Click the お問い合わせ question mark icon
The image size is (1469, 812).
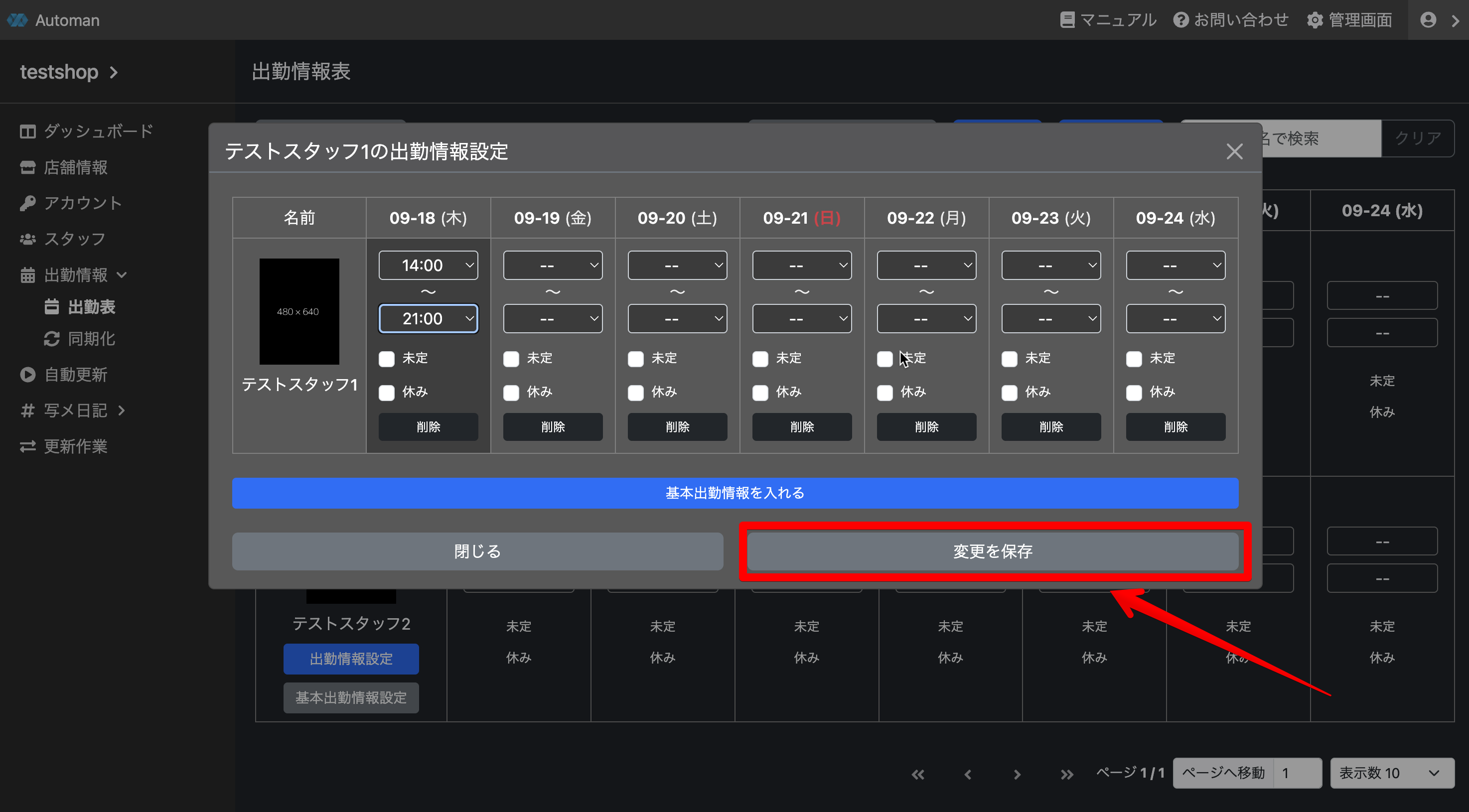1180,20
